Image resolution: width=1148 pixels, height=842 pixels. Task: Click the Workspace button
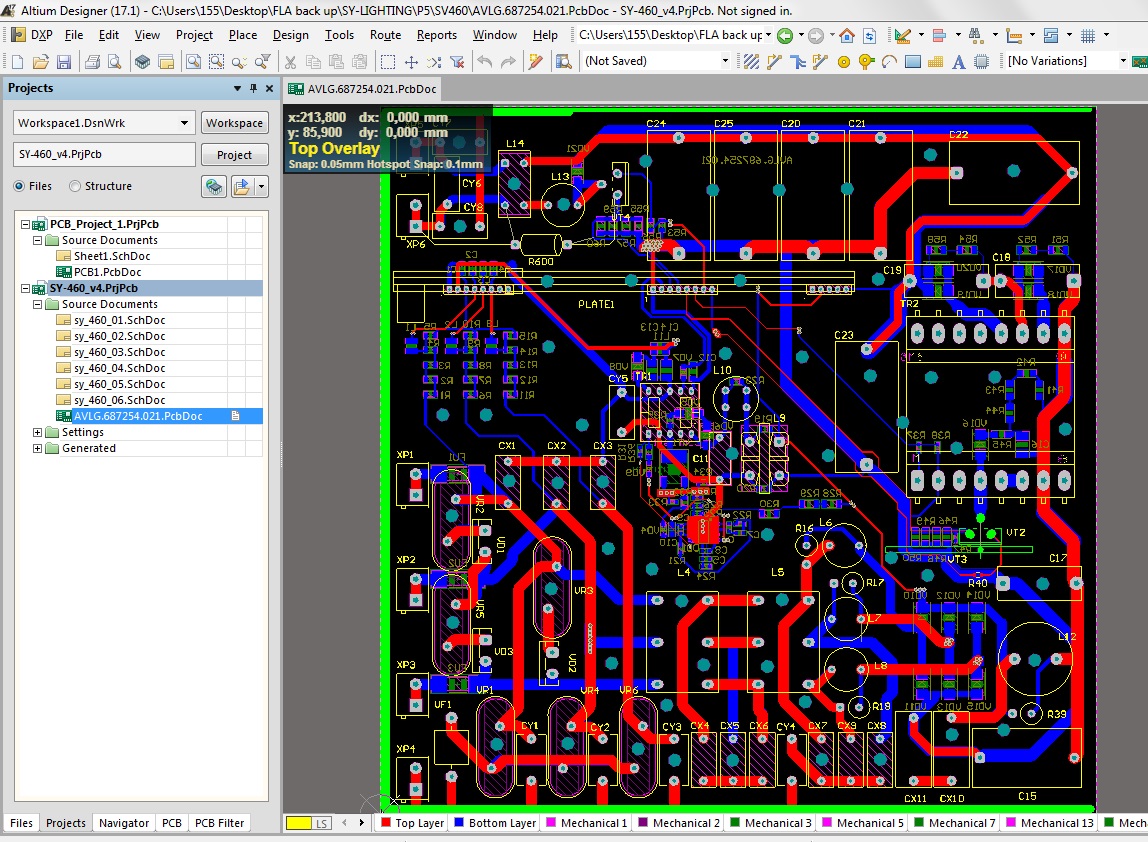tap(234, 123)
